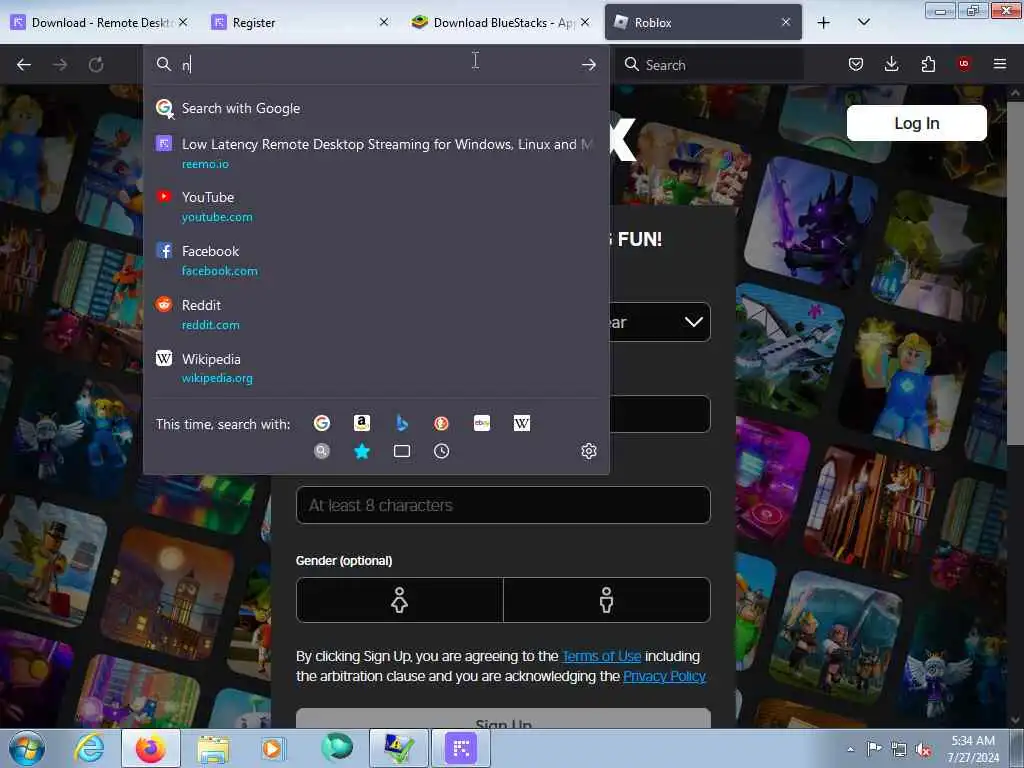1024x768 pixels.
Task: Select the History clock search shortcut
Action: 441,451
